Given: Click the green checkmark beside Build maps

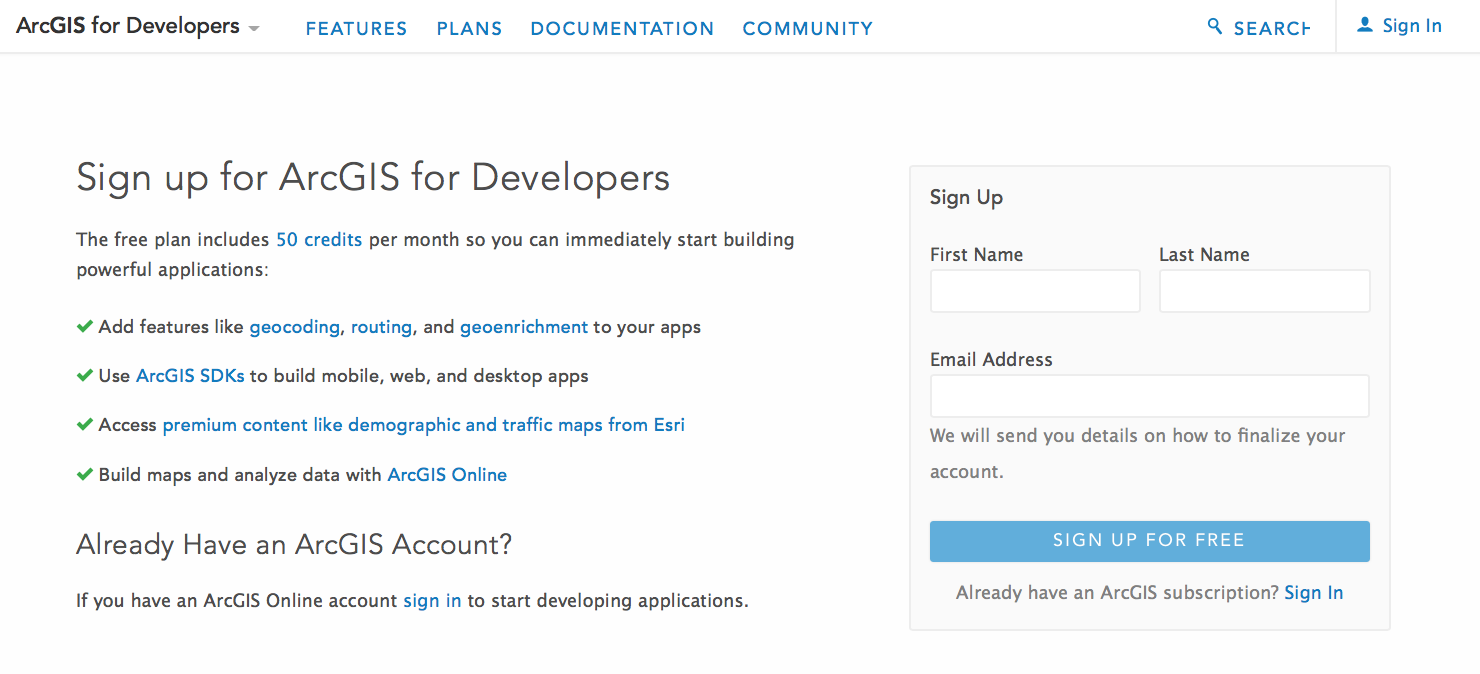Looking at the screenshot, I should [85, 474].
